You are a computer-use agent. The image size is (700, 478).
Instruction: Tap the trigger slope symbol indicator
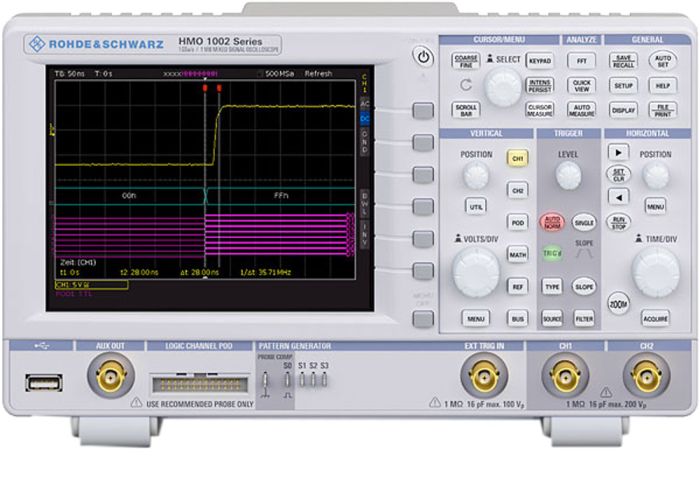584,254
